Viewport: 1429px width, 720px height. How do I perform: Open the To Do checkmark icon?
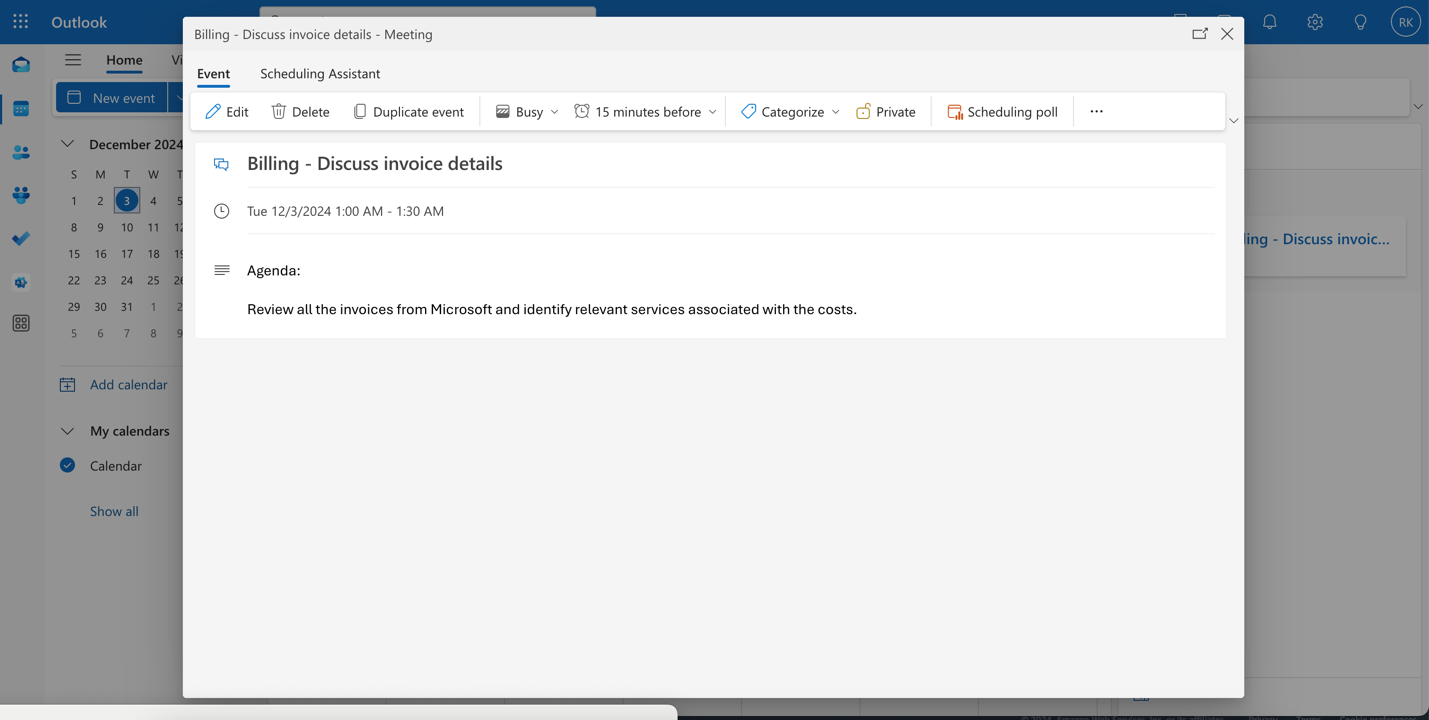21,238
